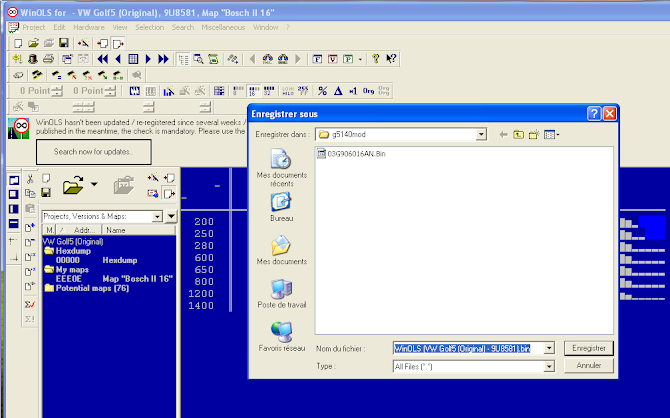The width and height of the screenshot is (670, 418).
Task: Click the yellow Open project folder icon
Action: point(33,43)
